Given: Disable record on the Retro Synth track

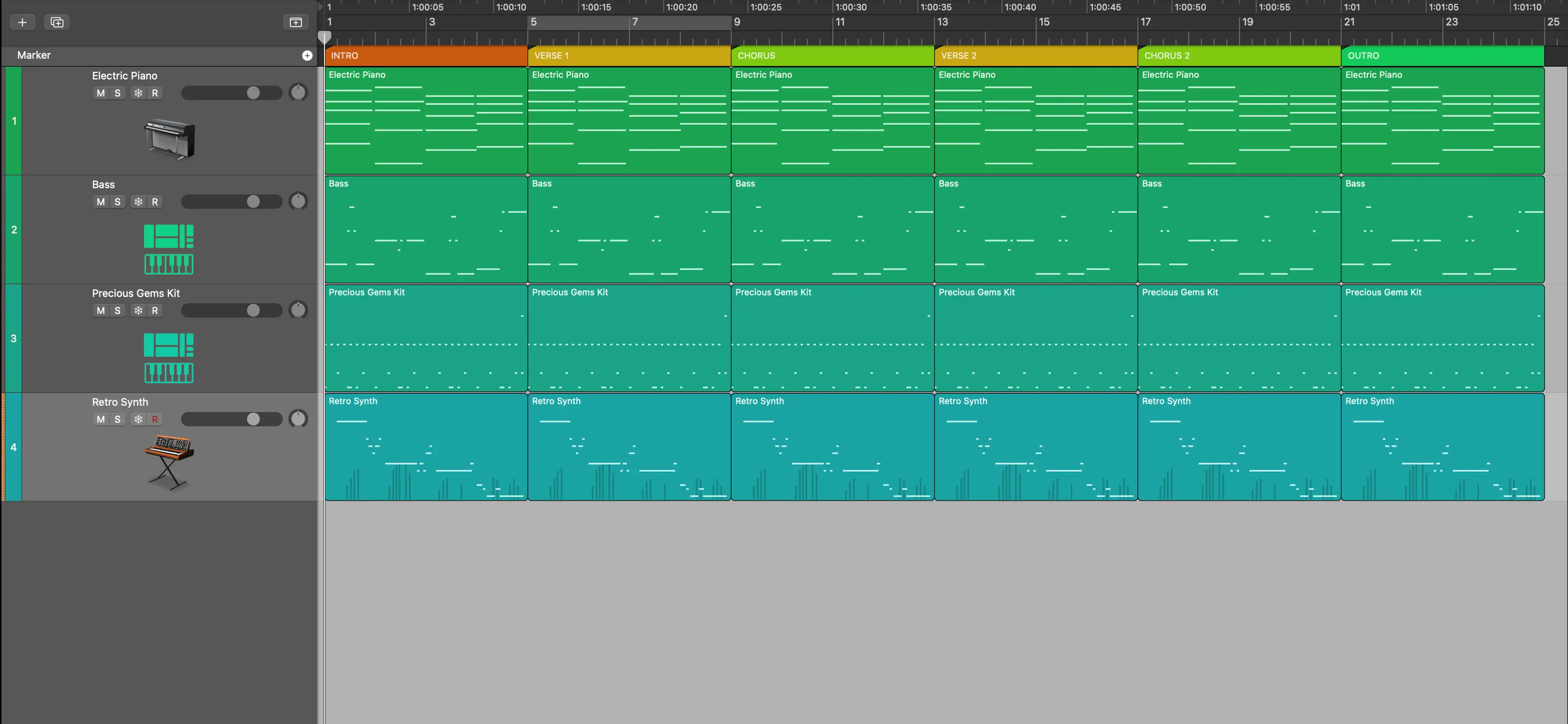Looking at the screenshot, I should click(155, 419).
